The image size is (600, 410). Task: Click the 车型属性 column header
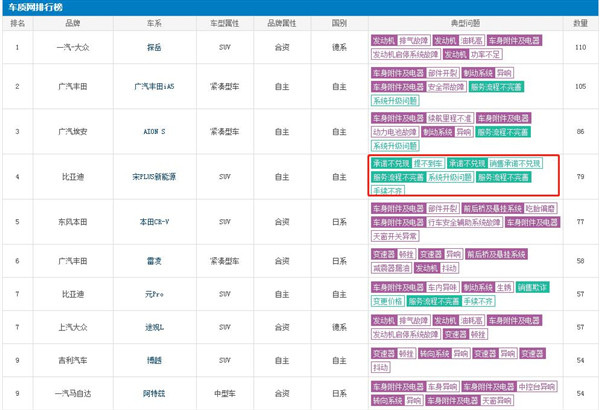coord(225,23)
